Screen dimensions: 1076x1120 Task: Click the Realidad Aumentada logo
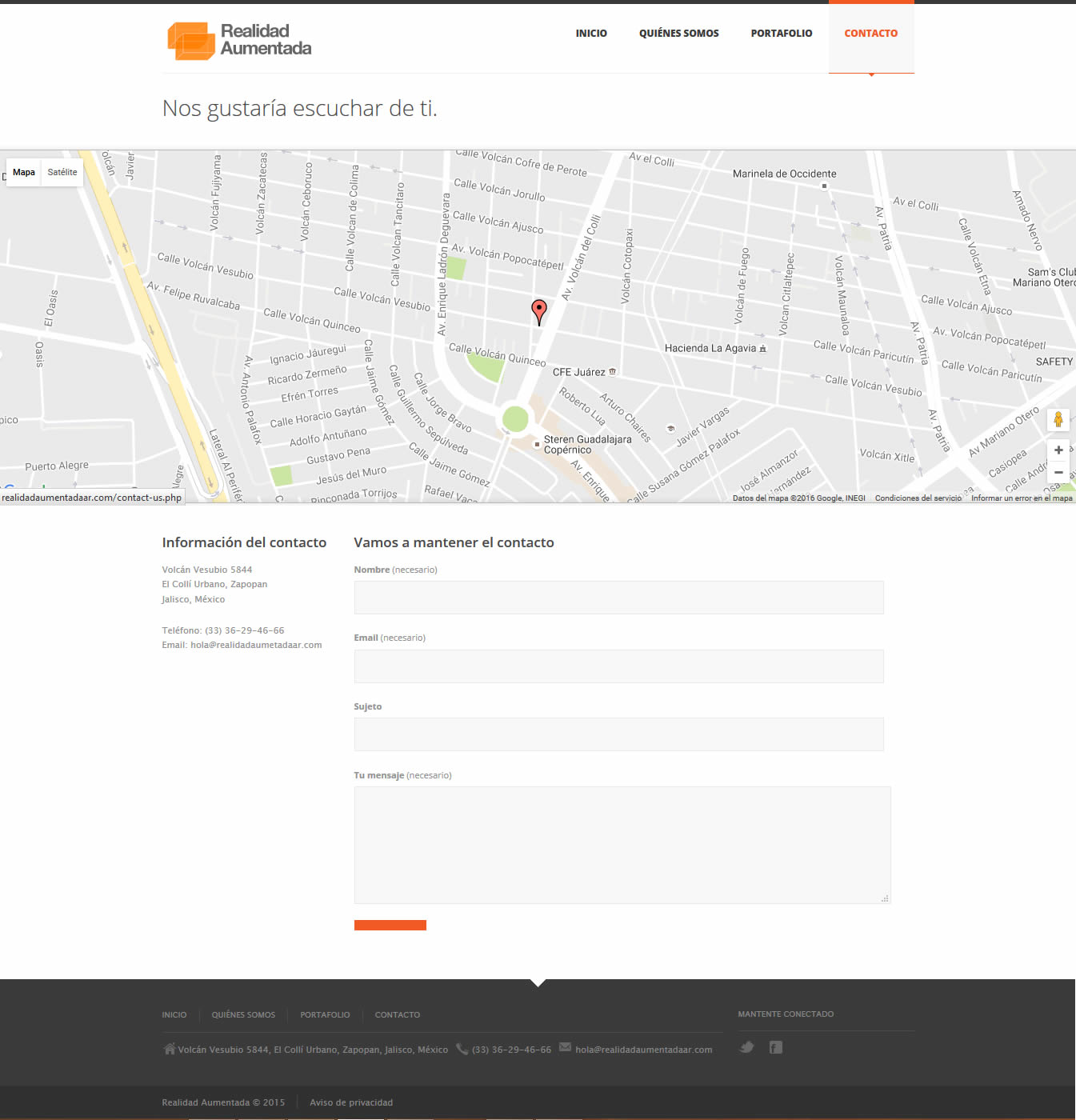[238, 40]
